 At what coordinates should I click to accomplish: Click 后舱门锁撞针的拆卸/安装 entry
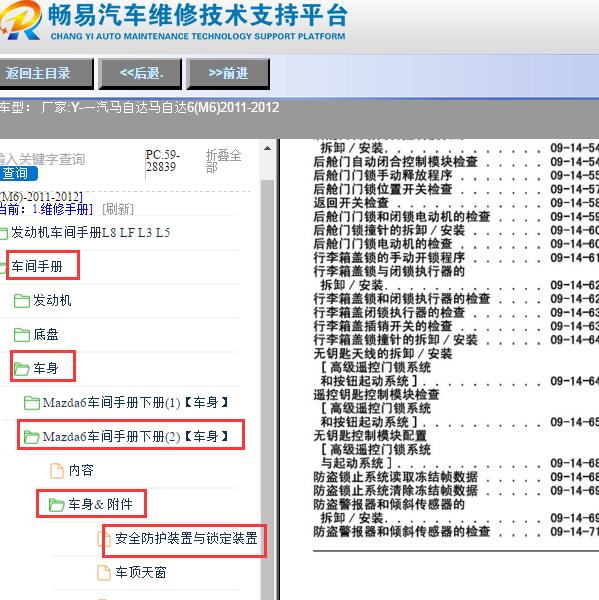389,230
